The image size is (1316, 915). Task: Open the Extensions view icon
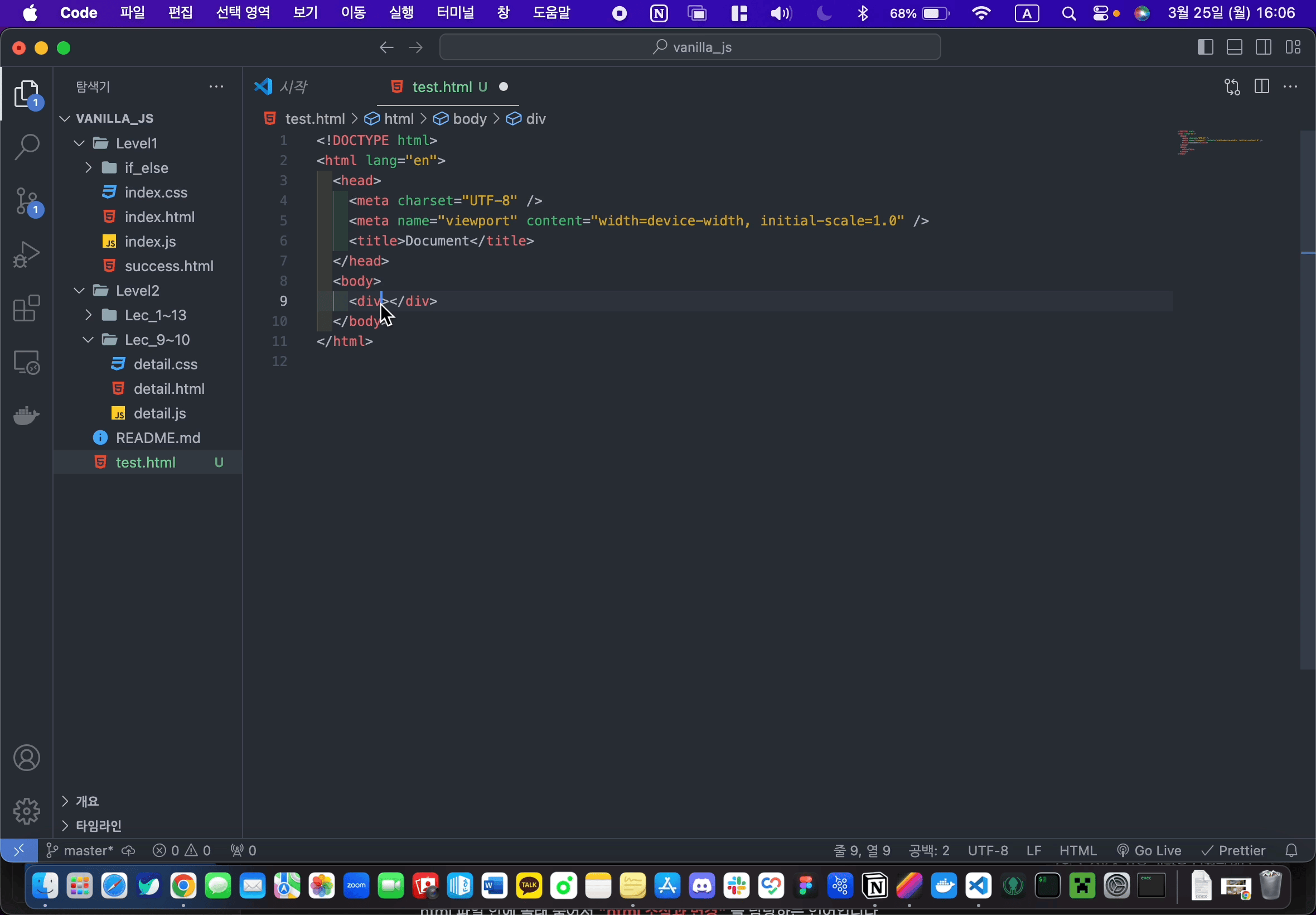(26, 309)
